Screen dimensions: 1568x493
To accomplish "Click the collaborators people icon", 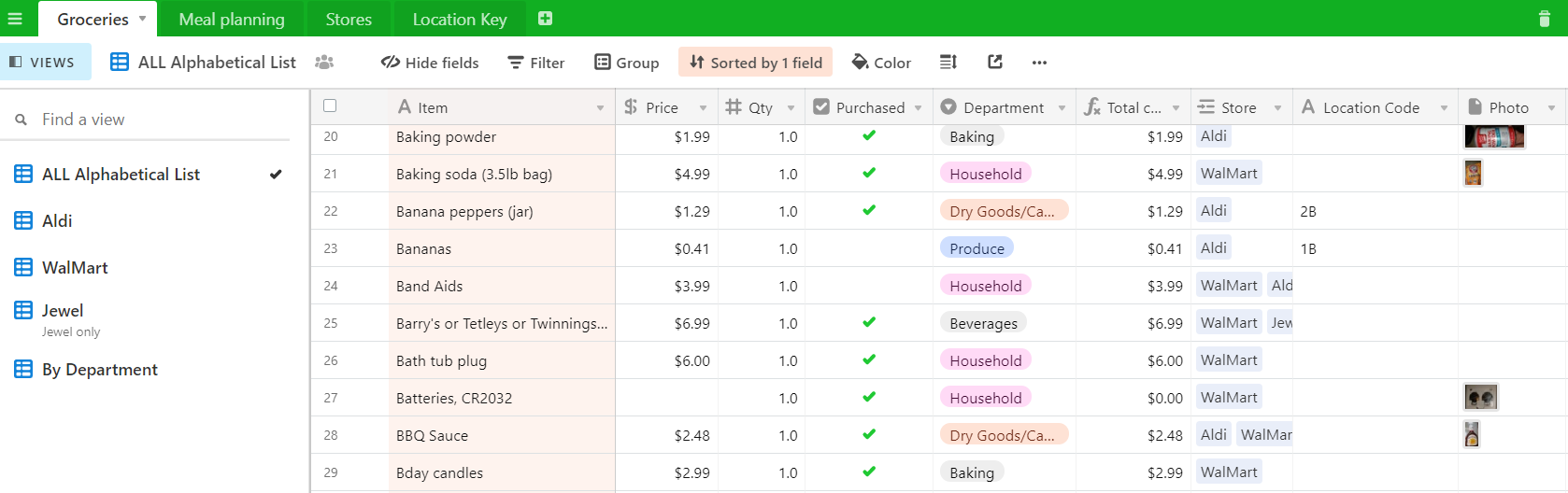I will click(x=324, y=63).
